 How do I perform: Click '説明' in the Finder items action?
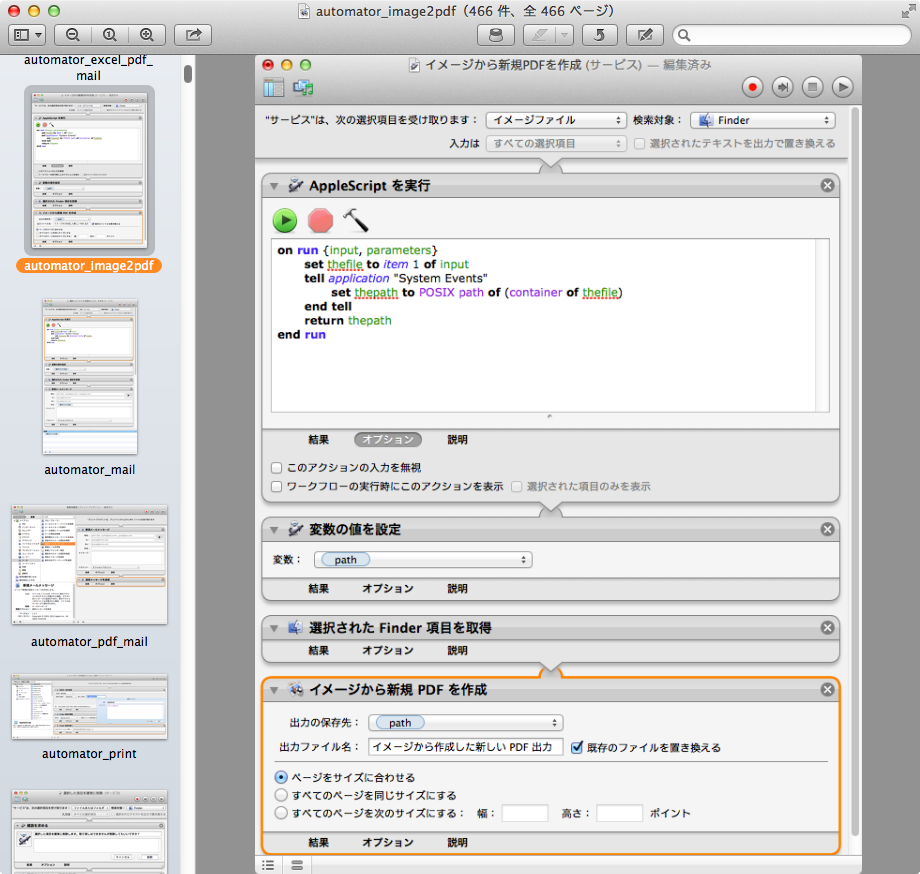click(457, 651)
